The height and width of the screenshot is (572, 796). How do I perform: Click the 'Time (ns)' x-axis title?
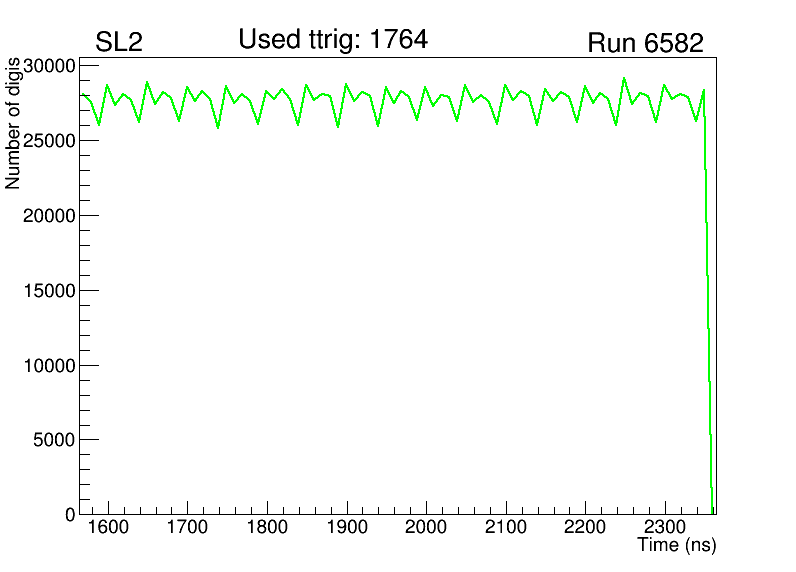(x=677, y=546)
